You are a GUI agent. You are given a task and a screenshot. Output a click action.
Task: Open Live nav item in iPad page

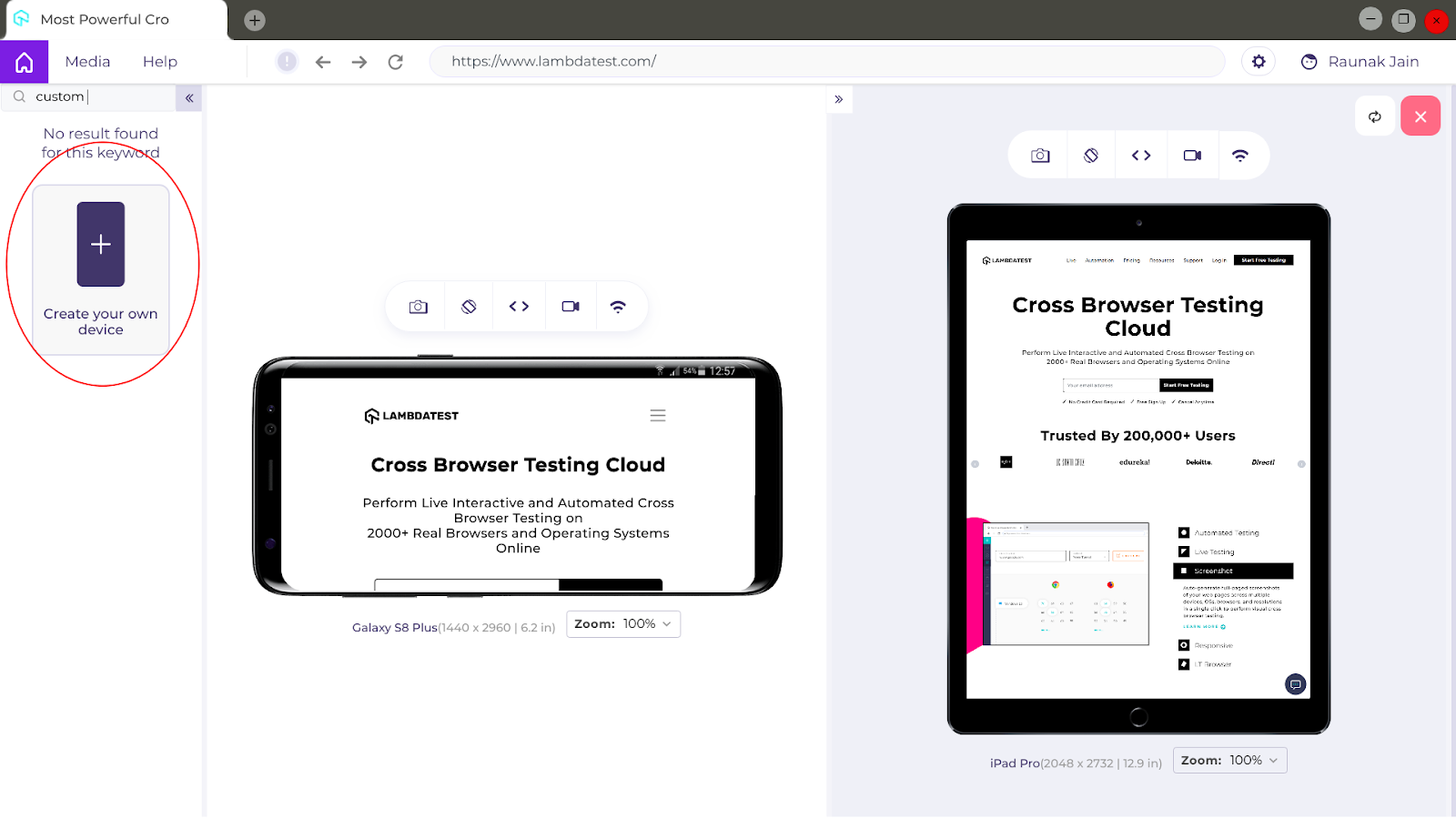coord(1071,260)
